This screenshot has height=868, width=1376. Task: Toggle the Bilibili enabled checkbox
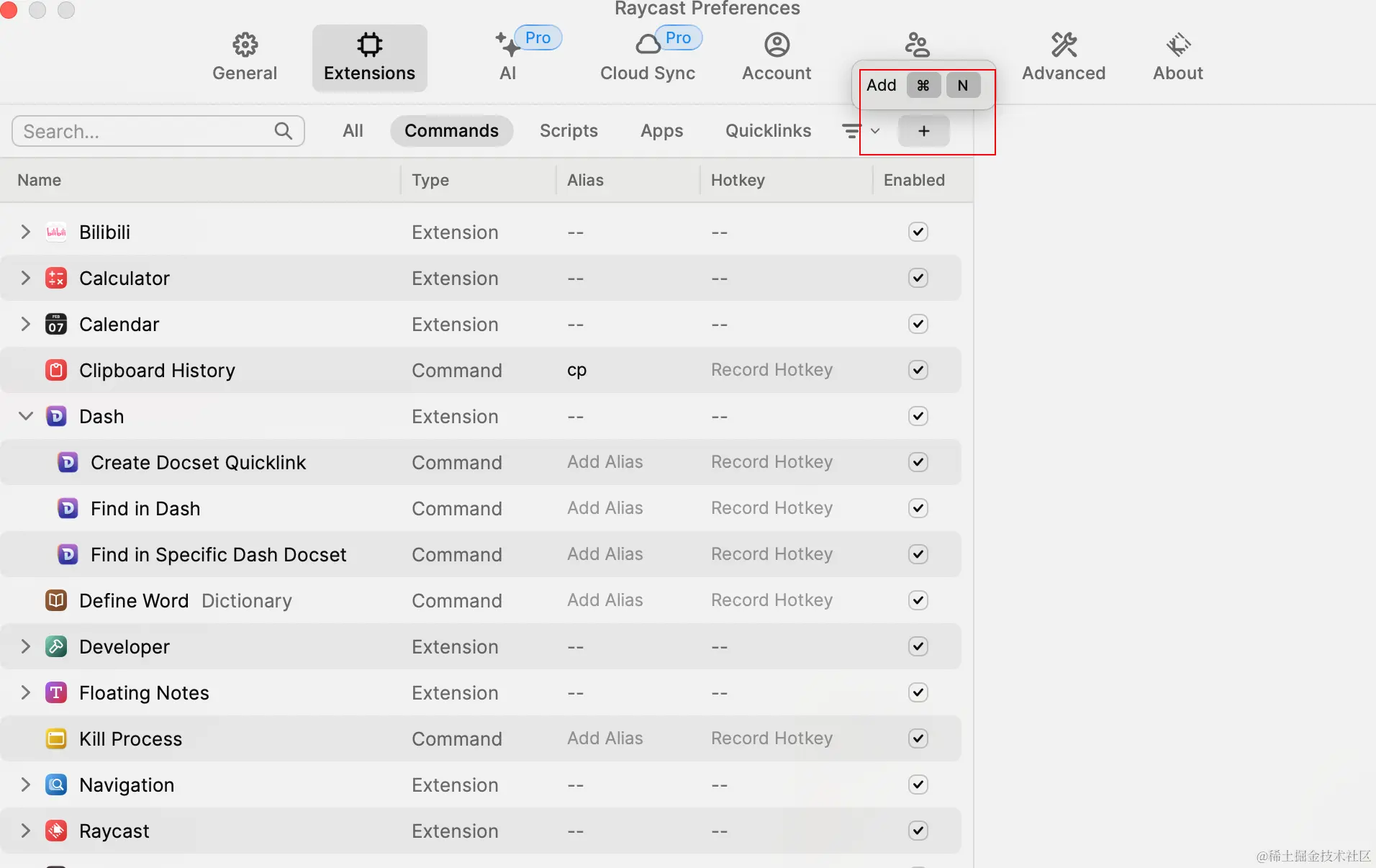[x=918, y=232]
